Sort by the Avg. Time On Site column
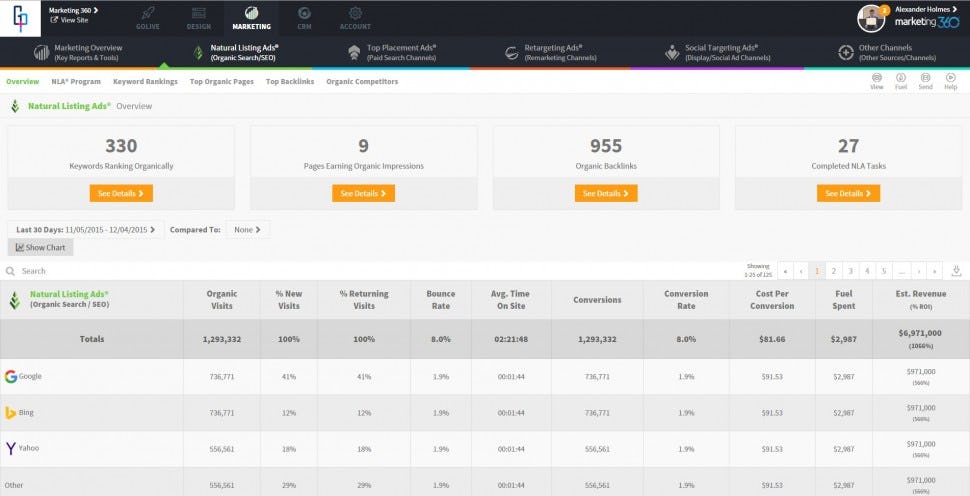The width and height of the screenshot is (970, 496). pos(510,300)
